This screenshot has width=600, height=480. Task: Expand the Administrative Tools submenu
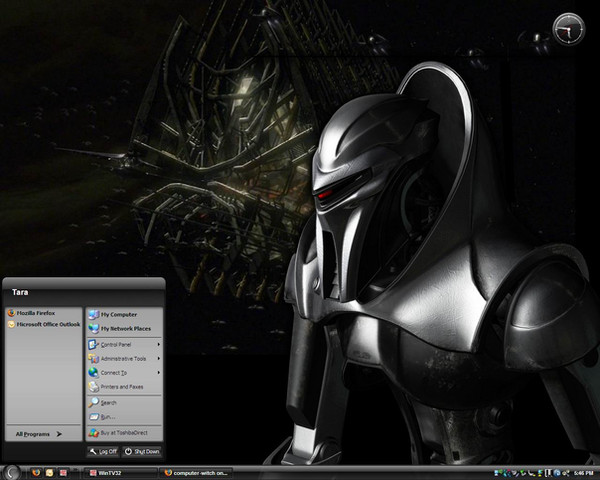click(124, 358)
